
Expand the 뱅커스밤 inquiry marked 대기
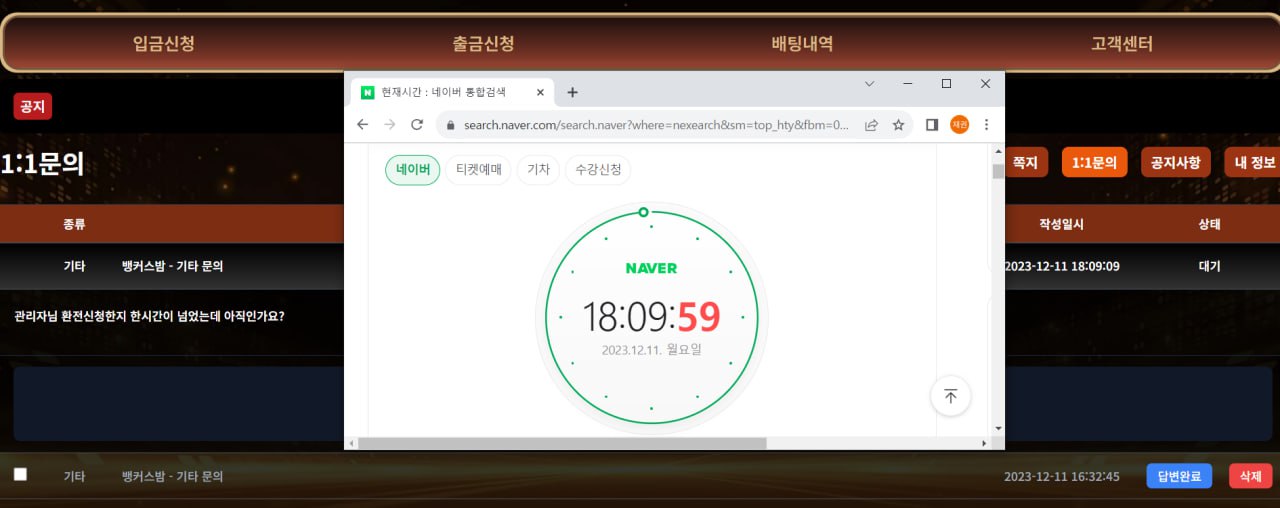172,266
